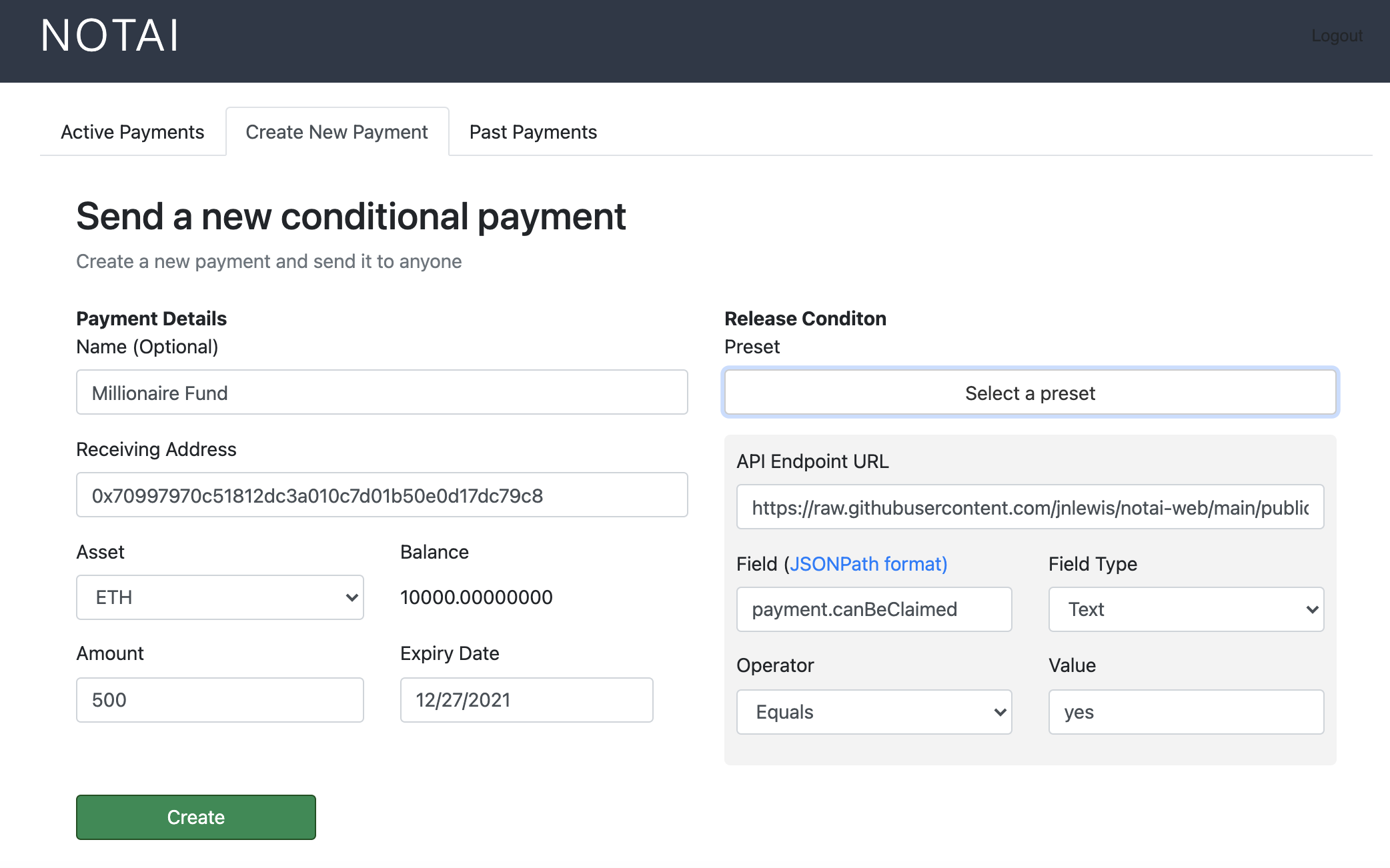Switch to Active Payments tab
1390x868 pixels.
tap(132, 132)
